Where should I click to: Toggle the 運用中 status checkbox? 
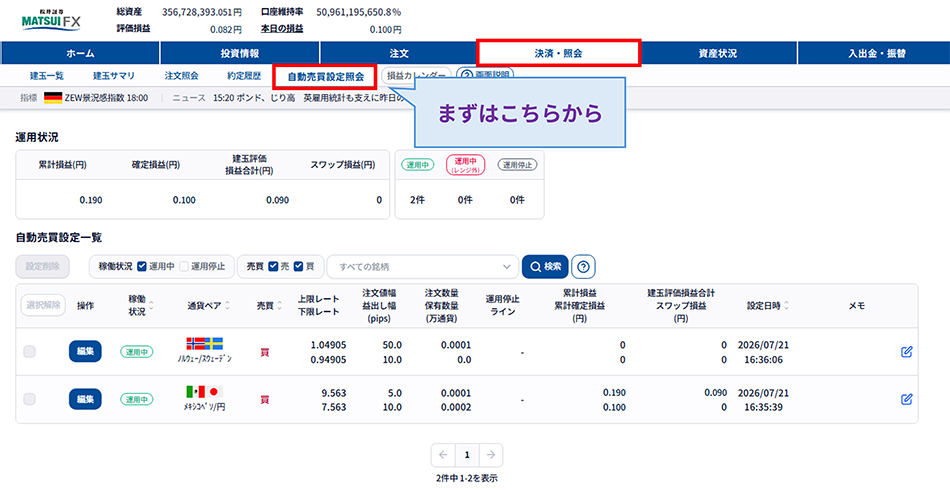(x=142, y=267)
